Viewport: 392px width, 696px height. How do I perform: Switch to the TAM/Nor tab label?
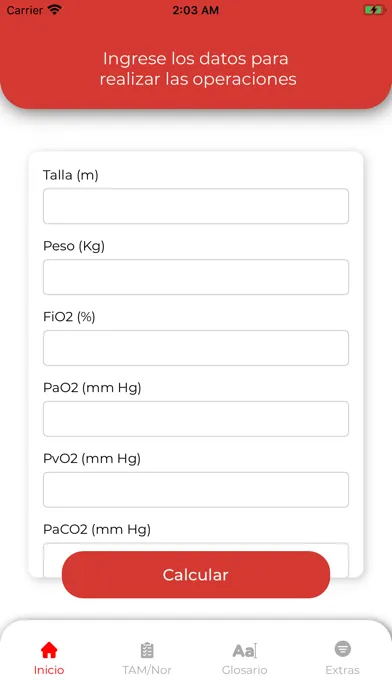coord(147,670)
